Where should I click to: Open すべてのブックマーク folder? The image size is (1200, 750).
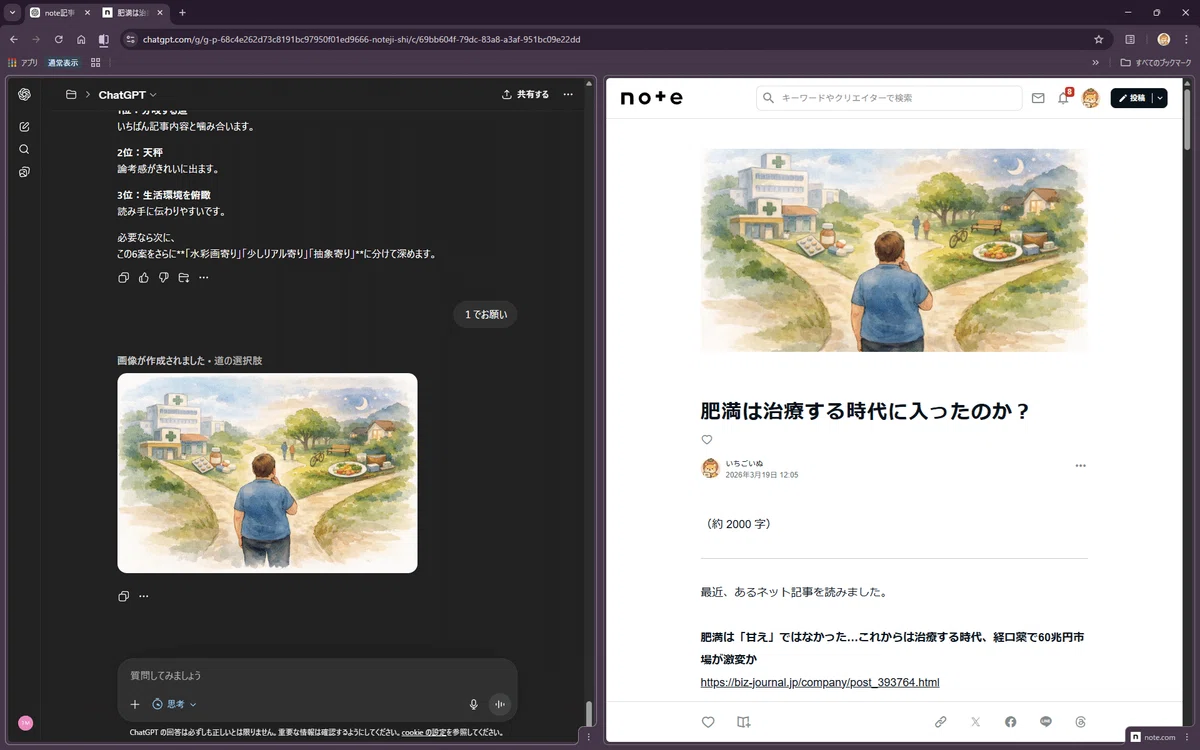point(1156,62)
